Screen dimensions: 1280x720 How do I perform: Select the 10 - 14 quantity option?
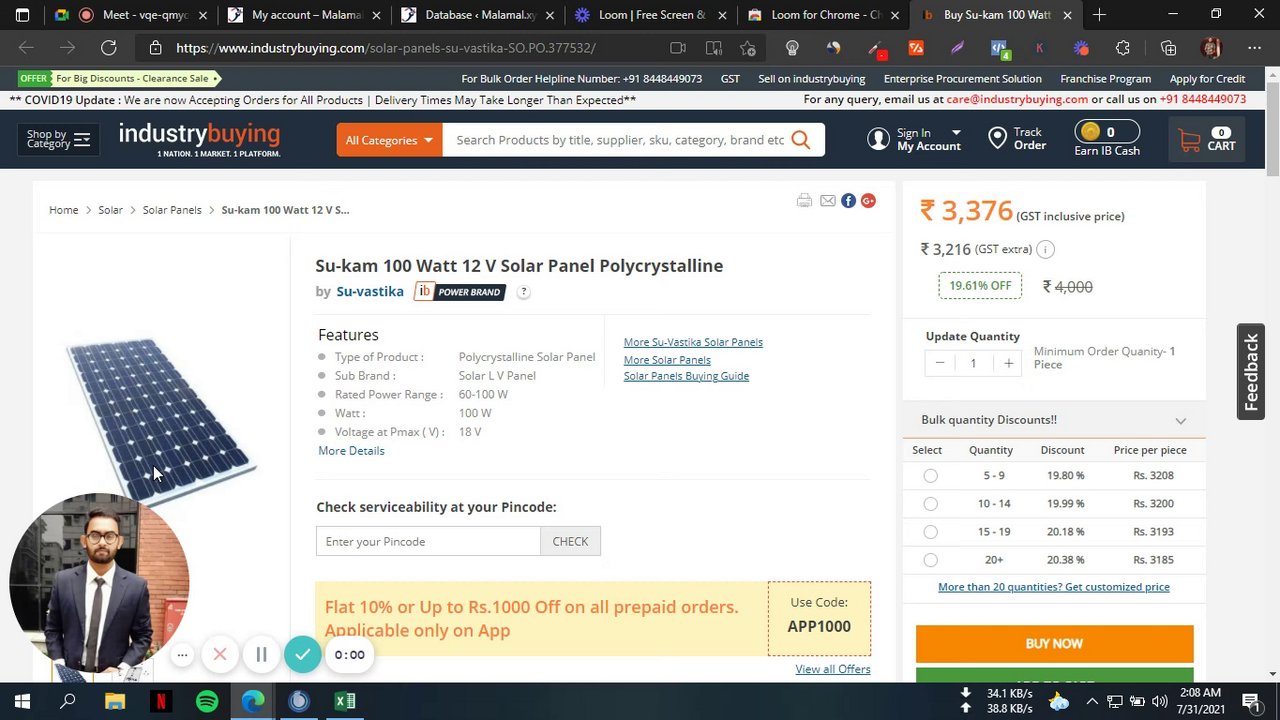[931, 504]
